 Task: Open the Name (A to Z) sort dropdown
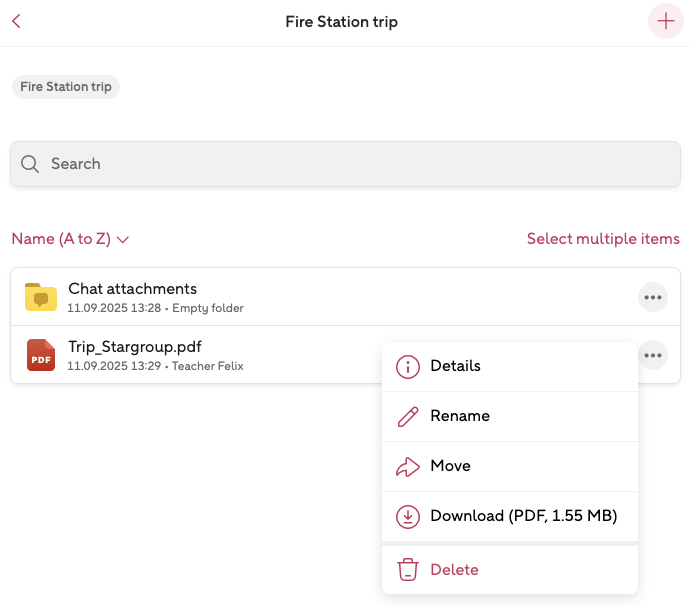70,239
